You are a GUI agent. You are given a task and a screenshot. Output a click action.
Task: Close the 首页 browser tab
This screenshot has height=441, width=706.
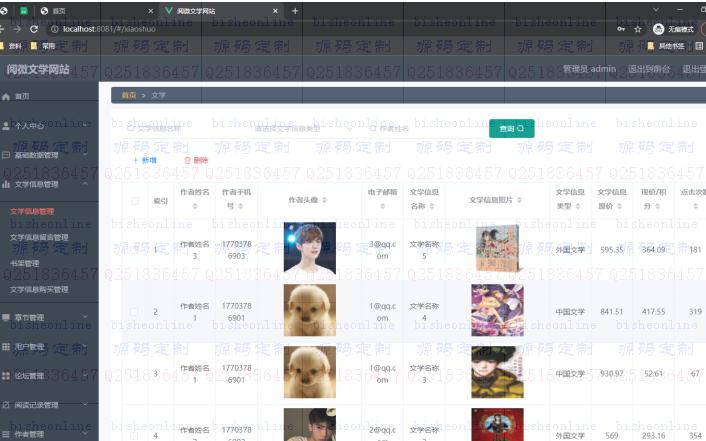(x=150, y=11)
